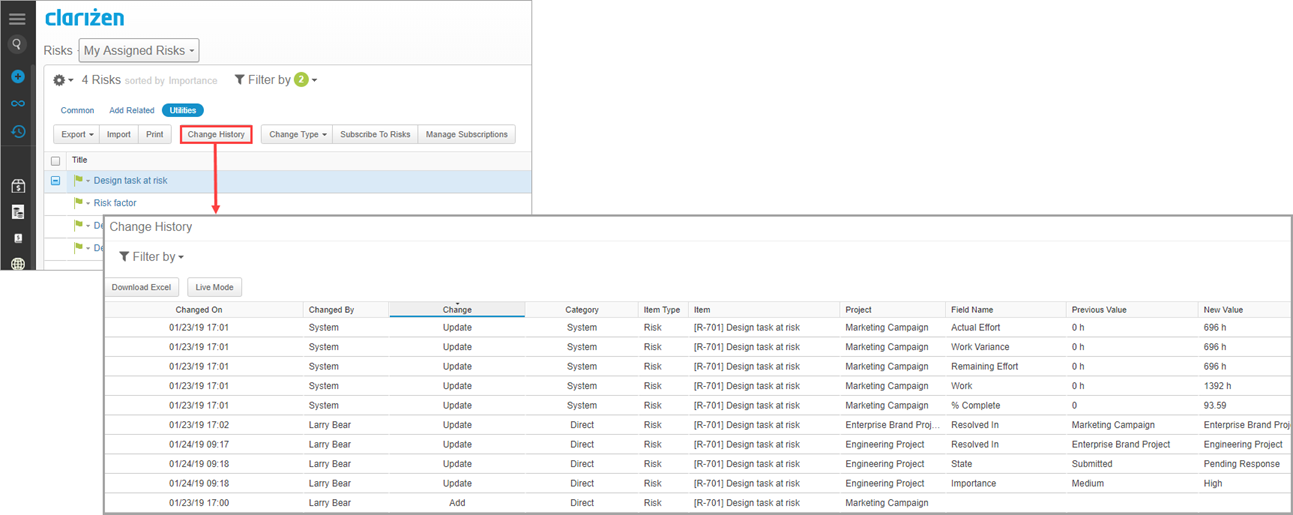
Task: Toggle the checked box on Design task row
Action: (x=56, y=181)
